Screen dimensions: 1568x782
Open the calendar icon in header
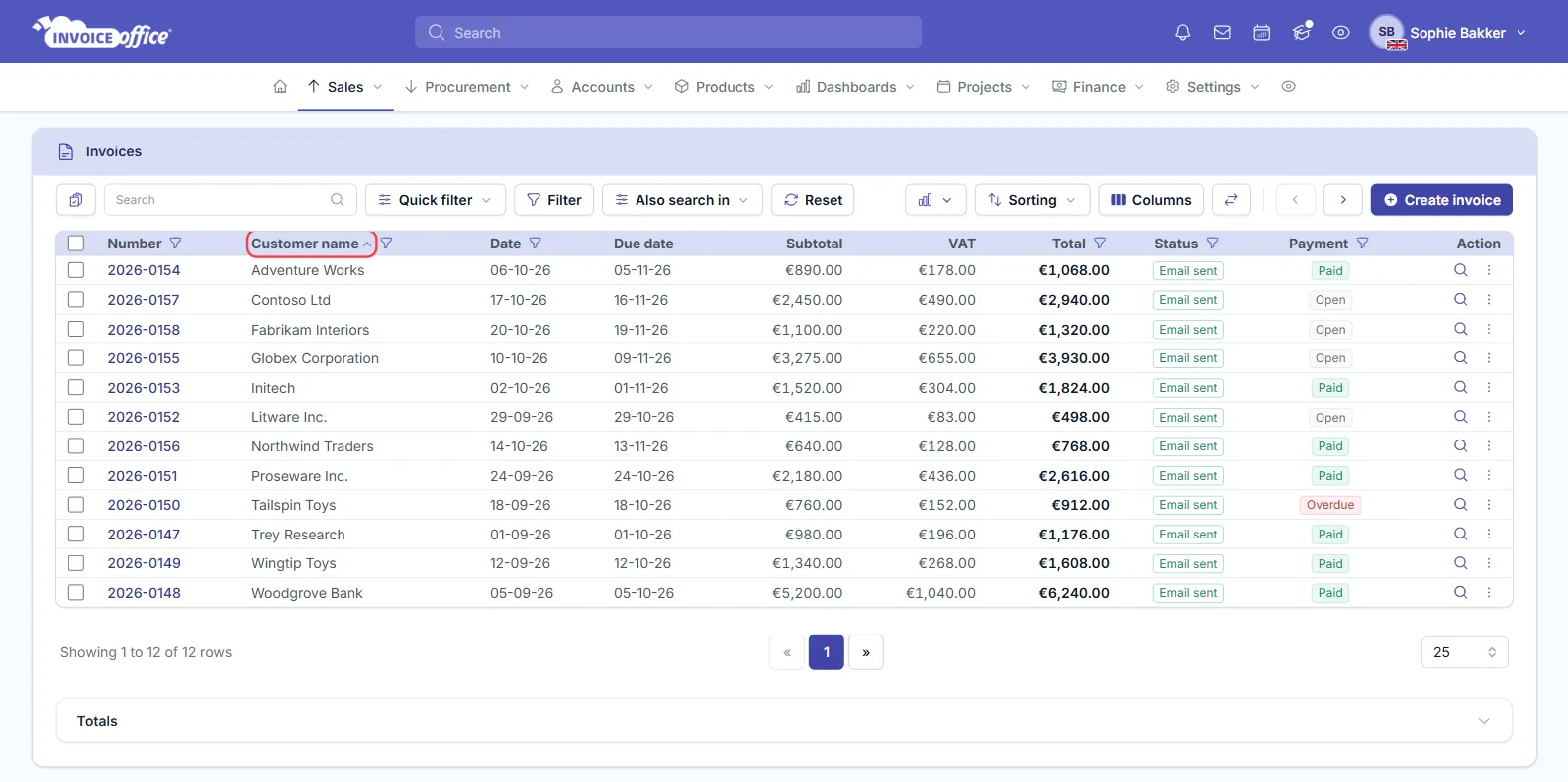tap(1262, 33)
